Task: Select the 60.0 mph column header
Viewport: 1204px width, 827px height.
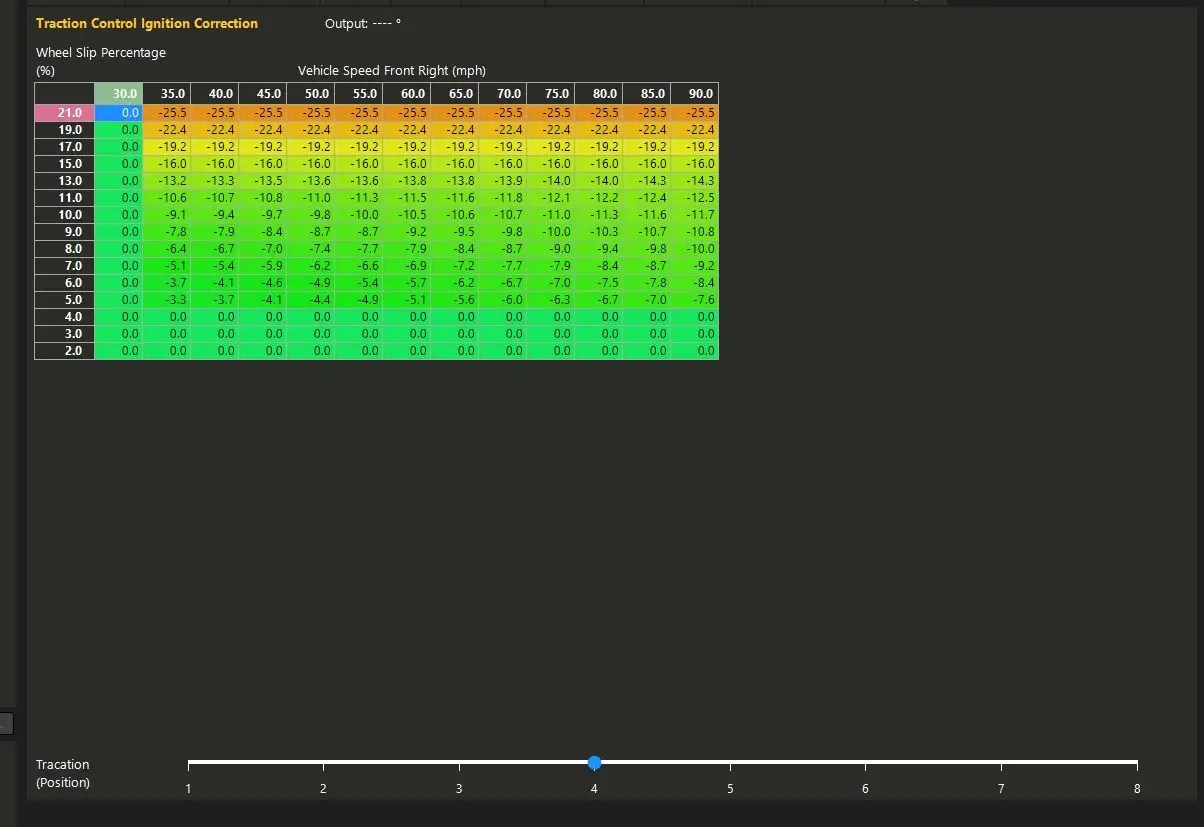Action: coord(407,93)
